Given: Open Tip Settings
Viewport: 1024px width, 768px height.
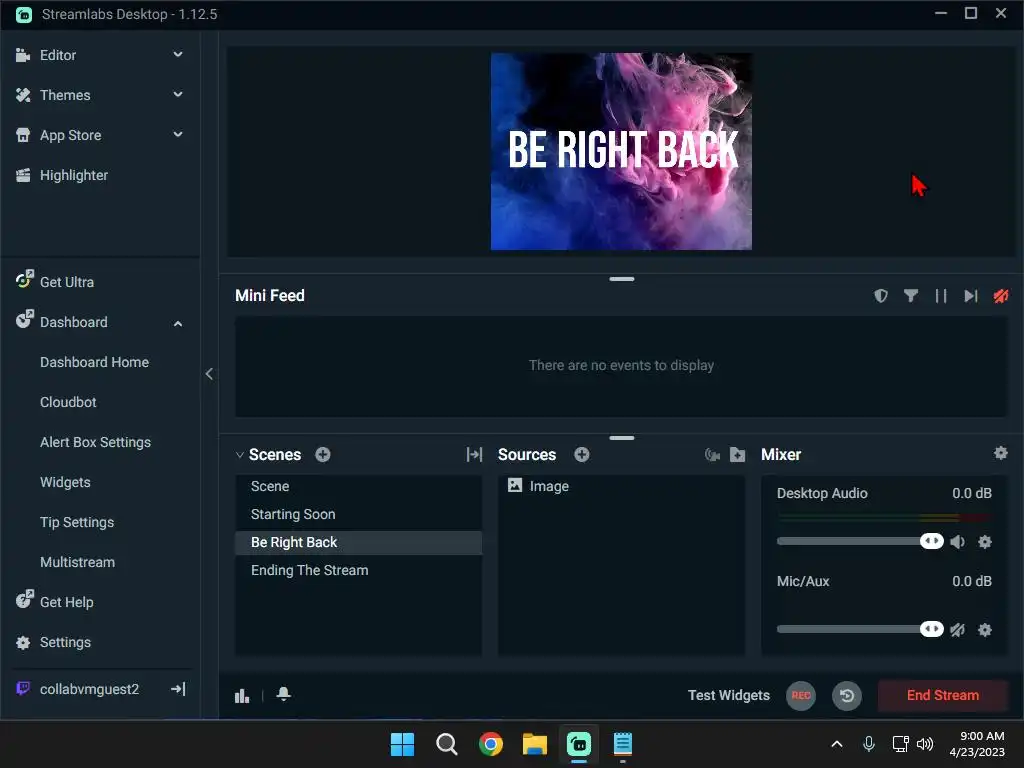Looking at the screenshot, I should 77,522.
